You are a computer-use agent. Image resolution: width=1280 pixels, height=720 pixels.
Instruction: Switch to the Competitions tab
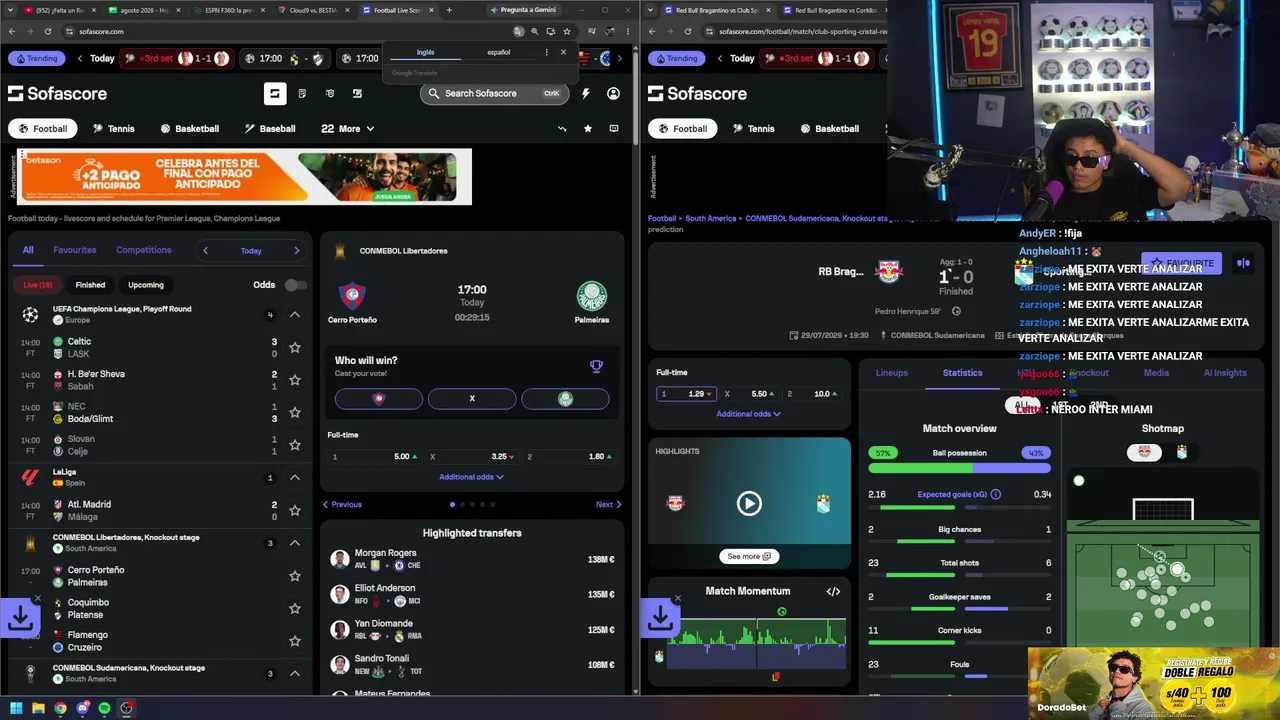[x=144, y=250]
